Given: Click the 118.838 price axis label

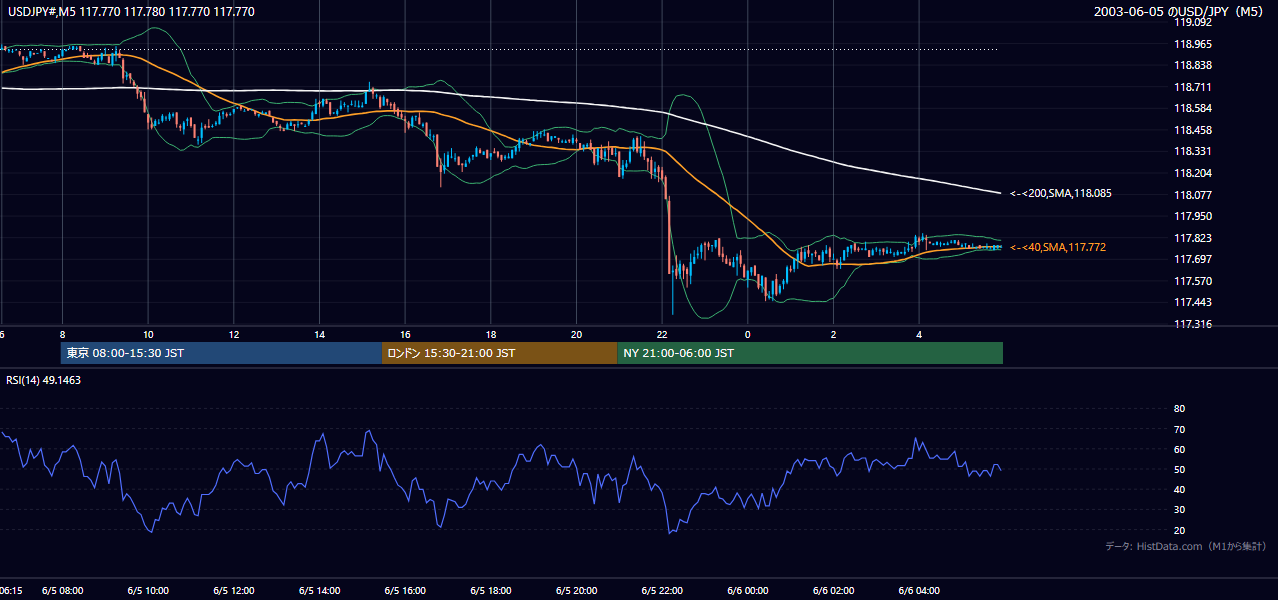Looking at the screenshot, I should tap(1192, 65).
